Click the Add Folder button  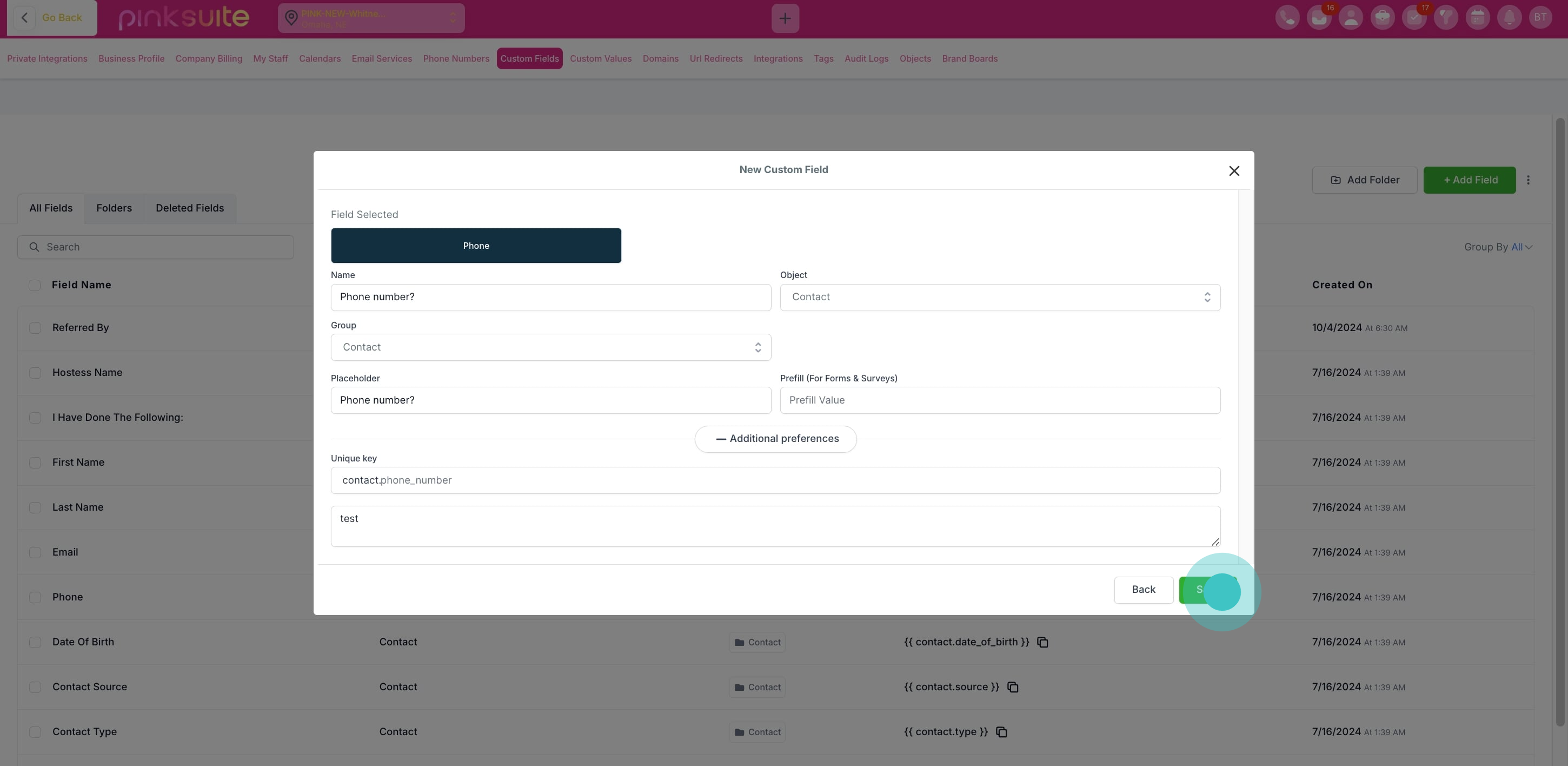click(x=1364, y=180)
